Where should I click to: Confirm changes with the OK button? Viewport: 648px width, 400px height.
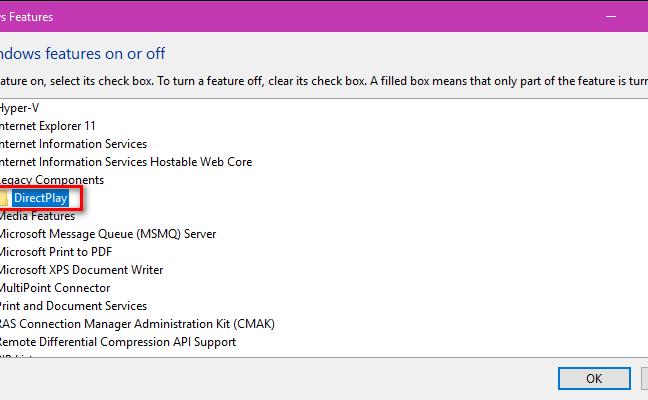[594, 379]
